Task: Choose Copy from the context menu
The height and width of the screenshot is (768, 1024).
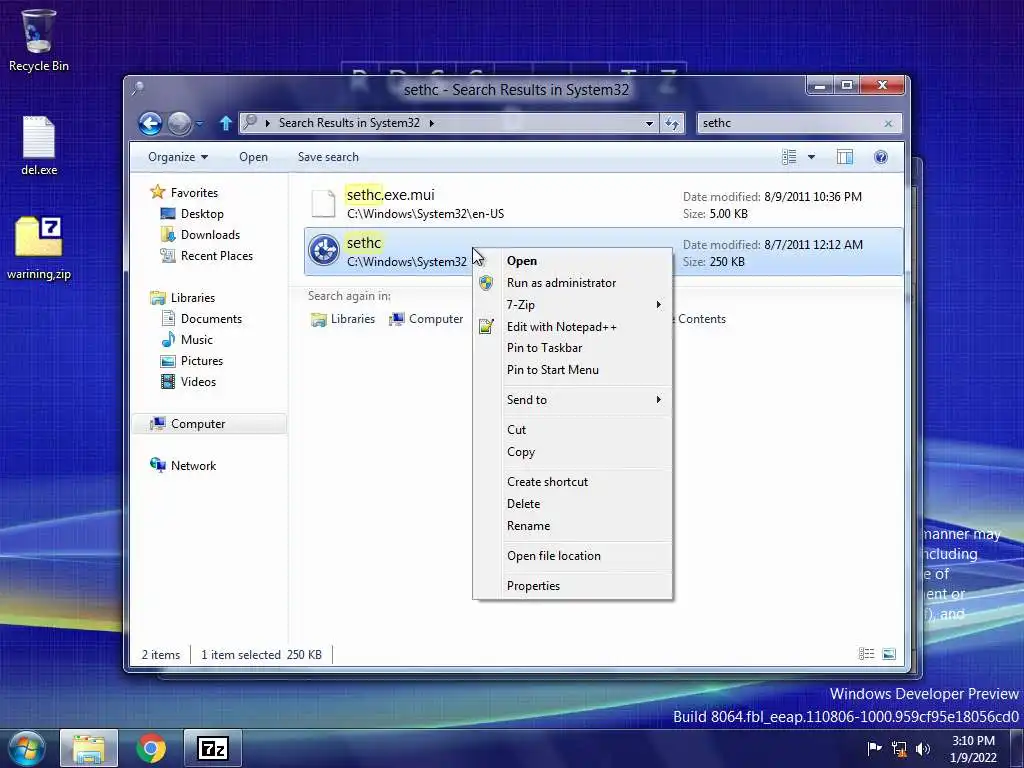Action: tap(573, 452)
